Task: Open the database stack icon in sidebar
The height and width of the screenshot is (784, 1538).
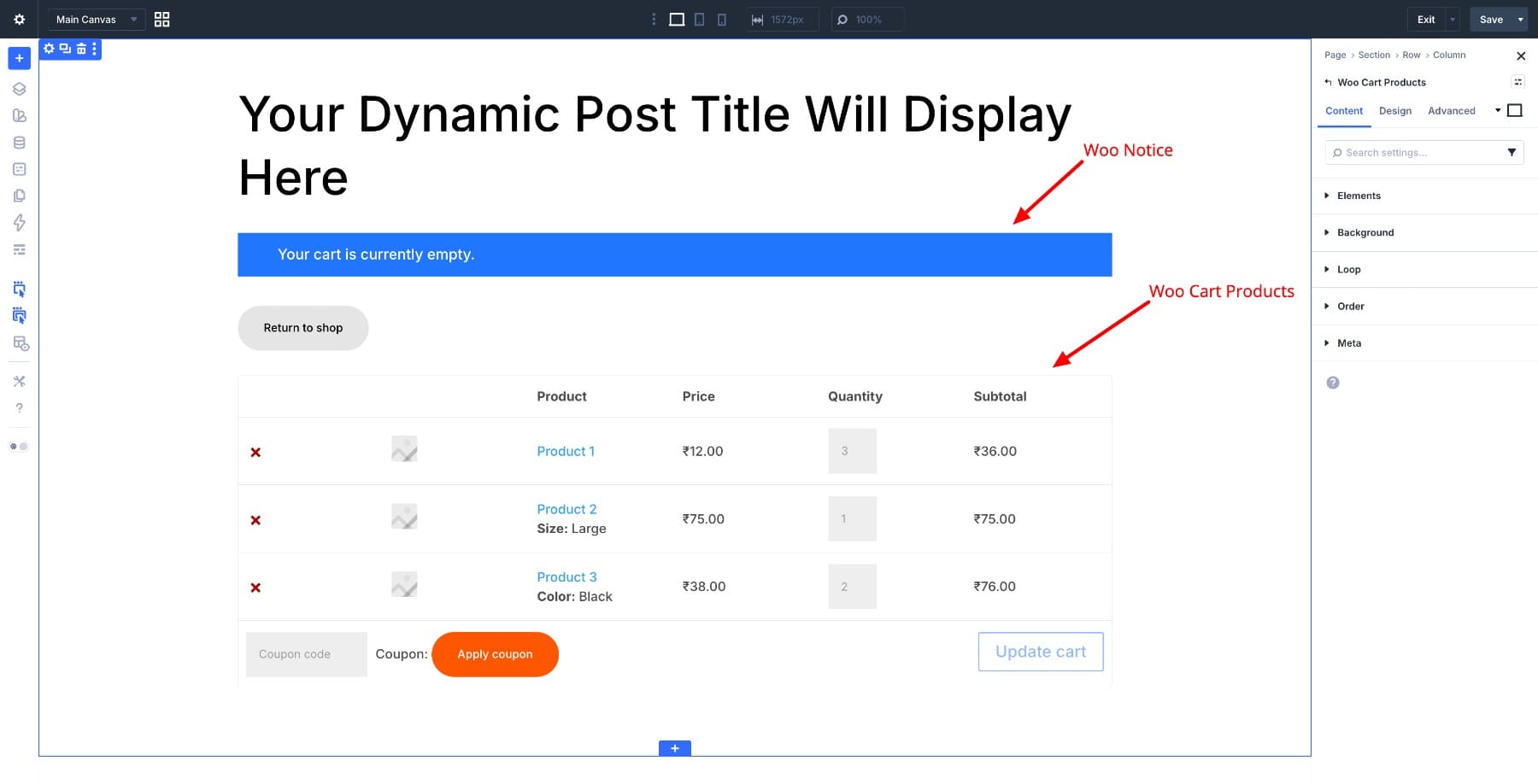Action: 19,143
